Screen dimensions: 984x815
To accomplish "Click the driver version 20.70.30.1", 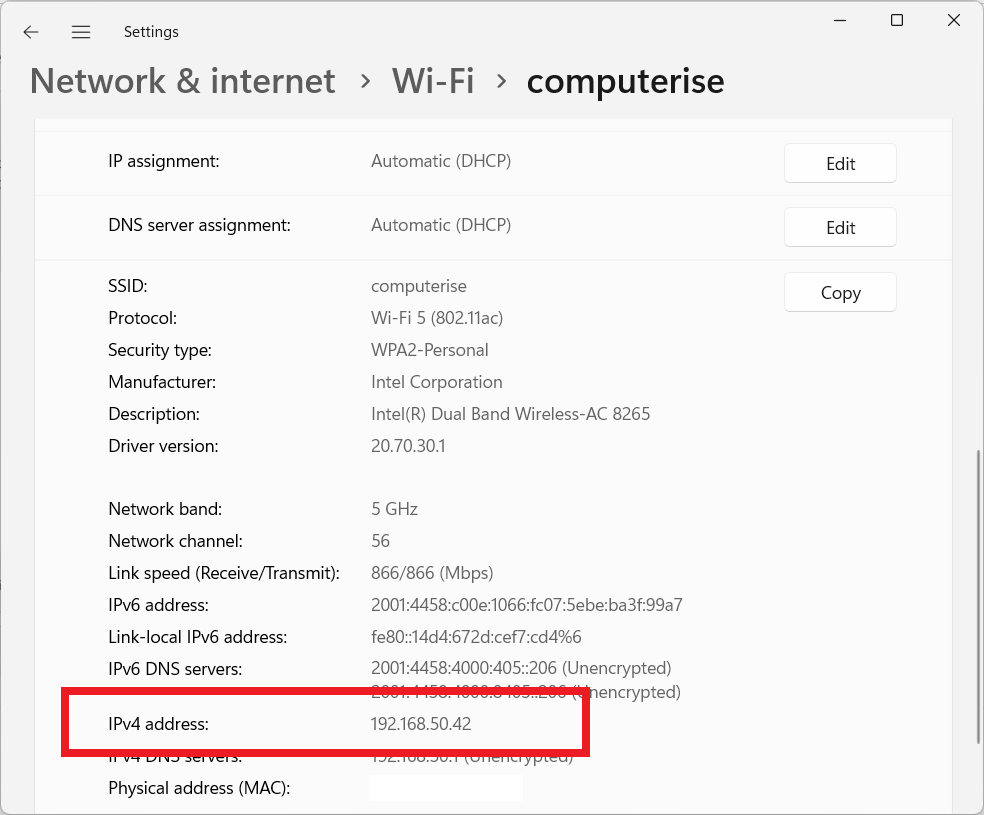I will [408, 446].
